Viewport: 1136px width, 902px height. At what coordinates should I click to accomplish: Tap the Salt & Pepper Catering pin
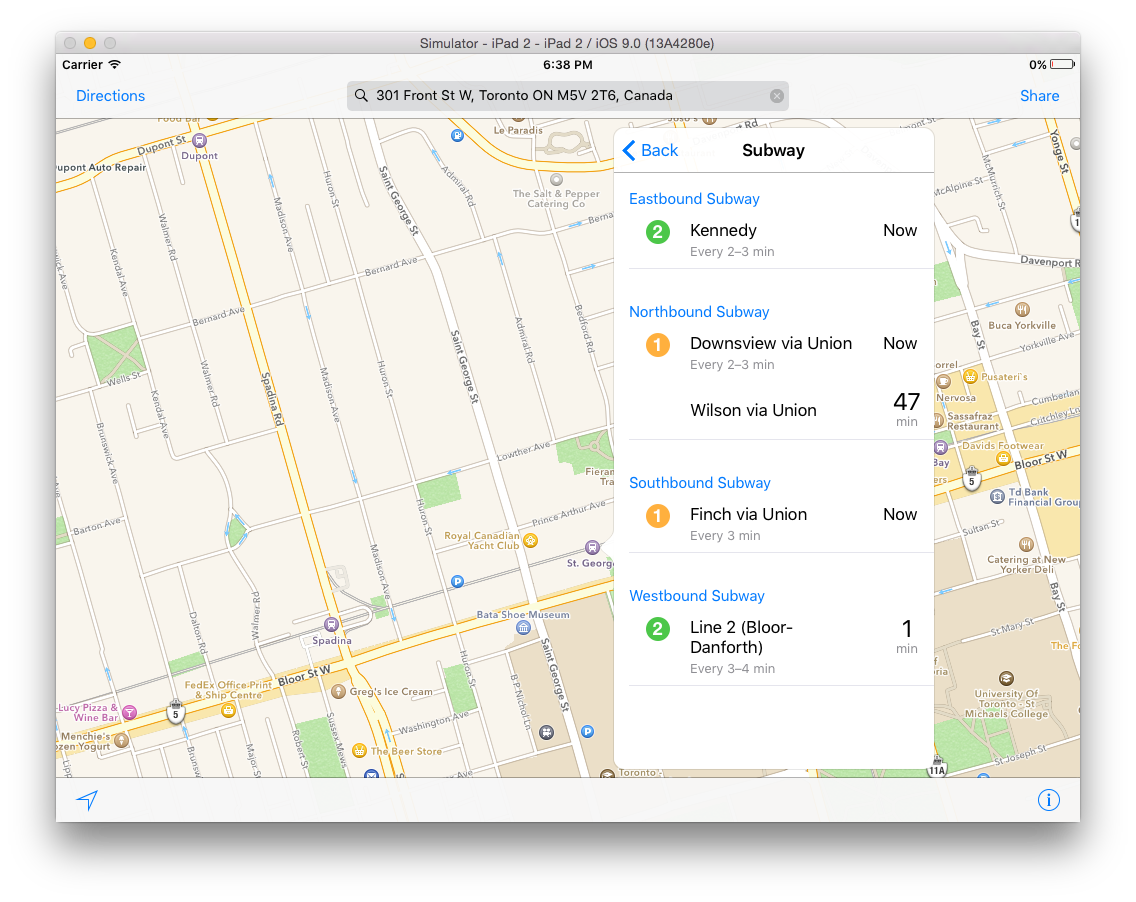click(556, 180)
